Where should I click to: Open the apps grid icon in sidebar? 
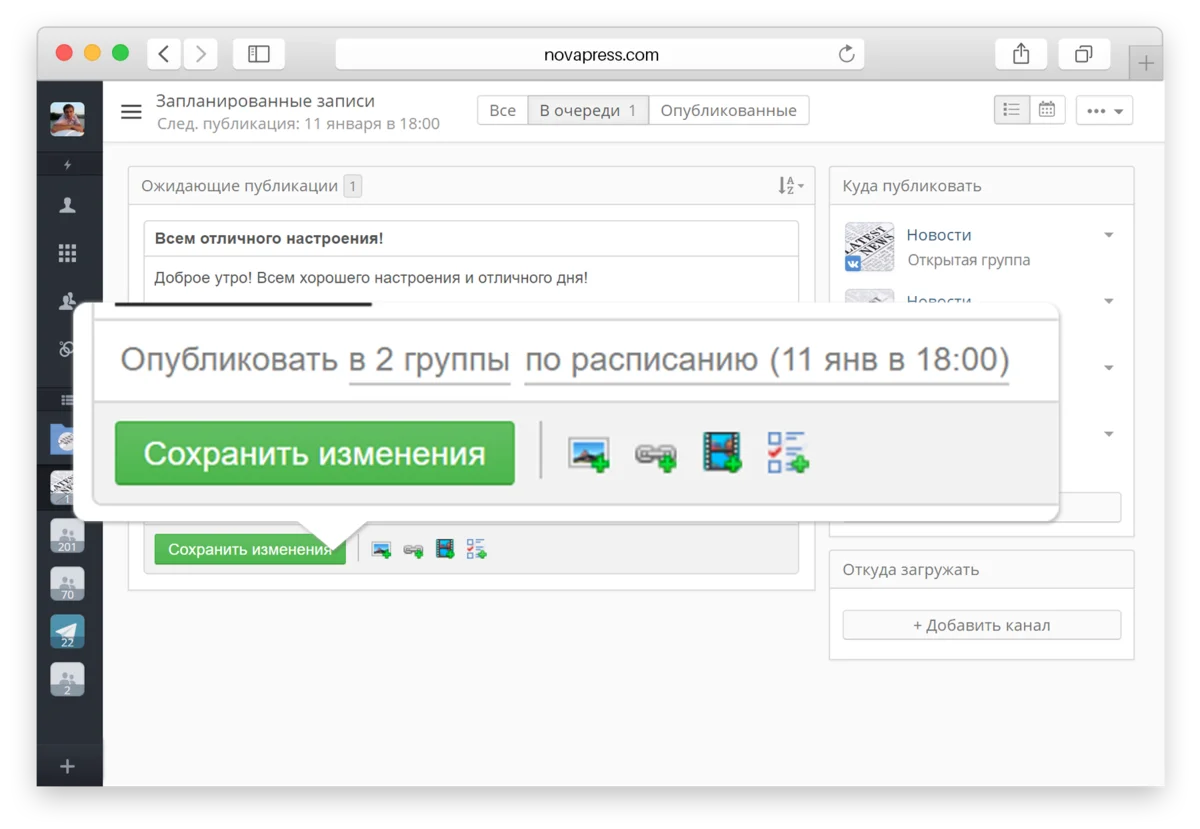(67, 253)
